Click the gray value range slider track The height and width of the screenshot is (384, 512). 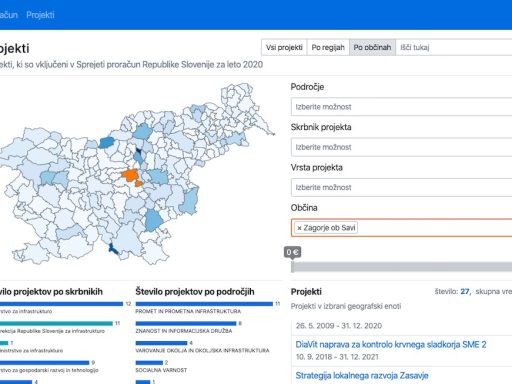pyautogui.click(x=401, y=267)
